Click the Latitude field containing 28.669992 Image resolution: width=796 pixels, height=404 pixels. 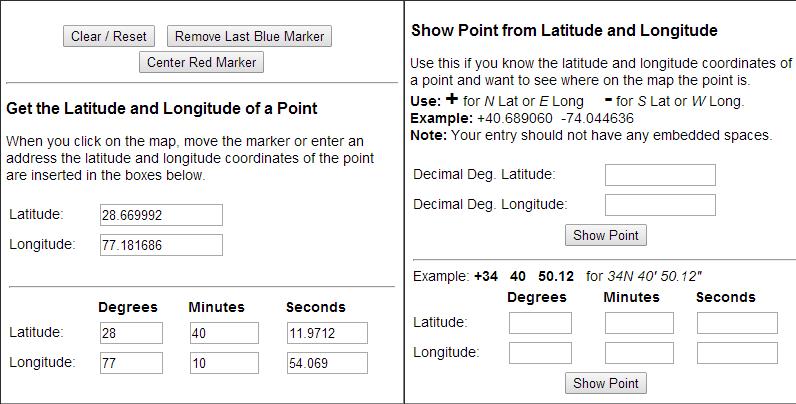tap(161, 215)
